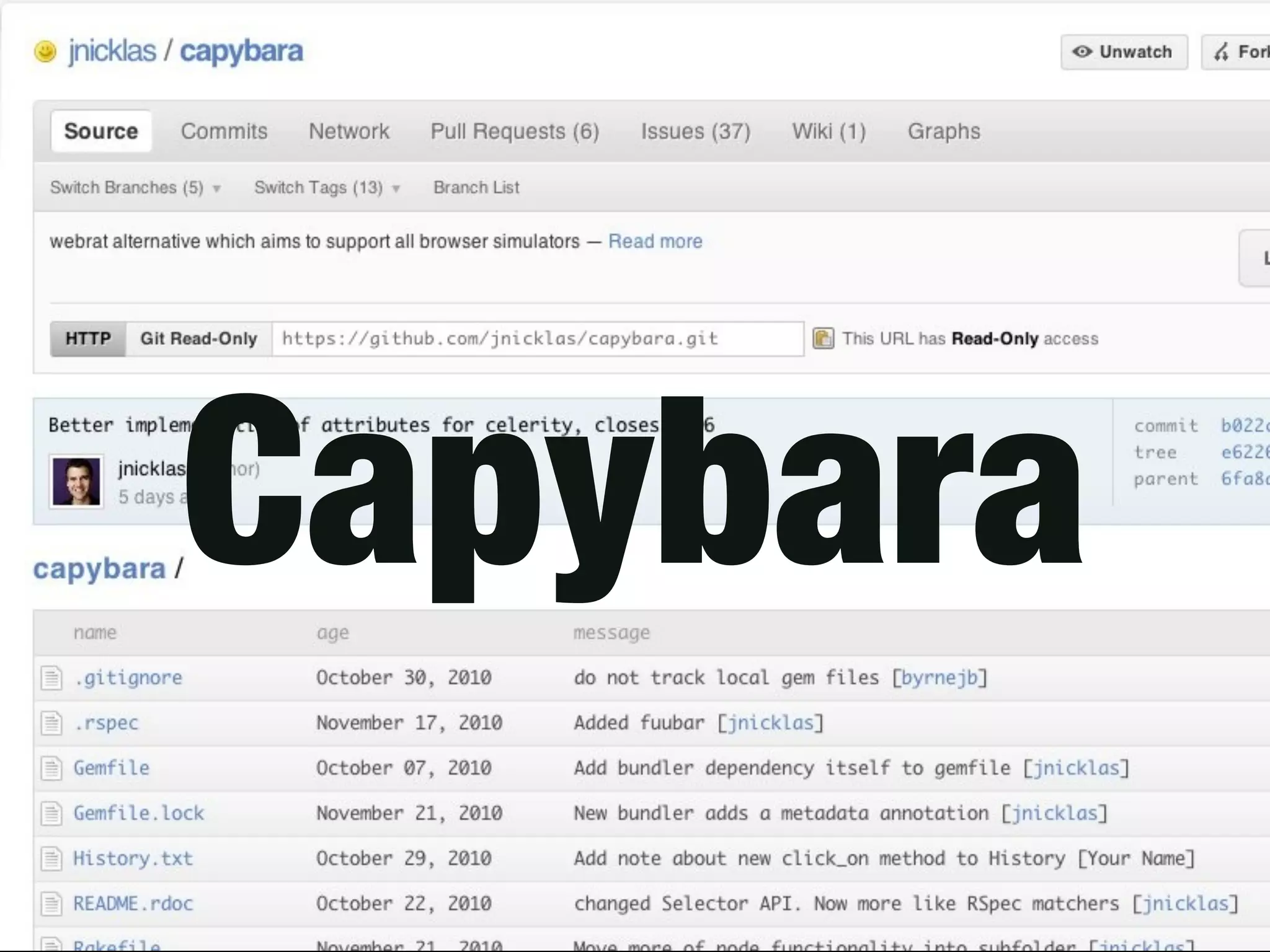Click 'October 22, 2010' age cell

point(404,904)
